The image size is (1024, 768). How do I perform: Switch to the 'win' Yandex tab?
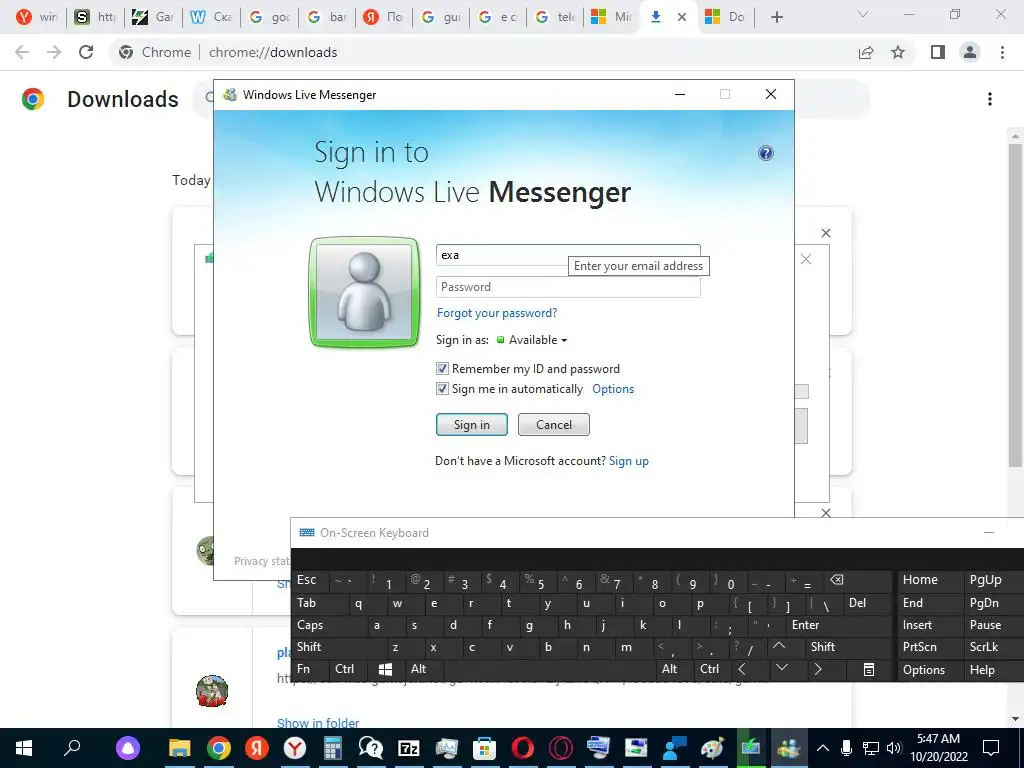(37, 17)
